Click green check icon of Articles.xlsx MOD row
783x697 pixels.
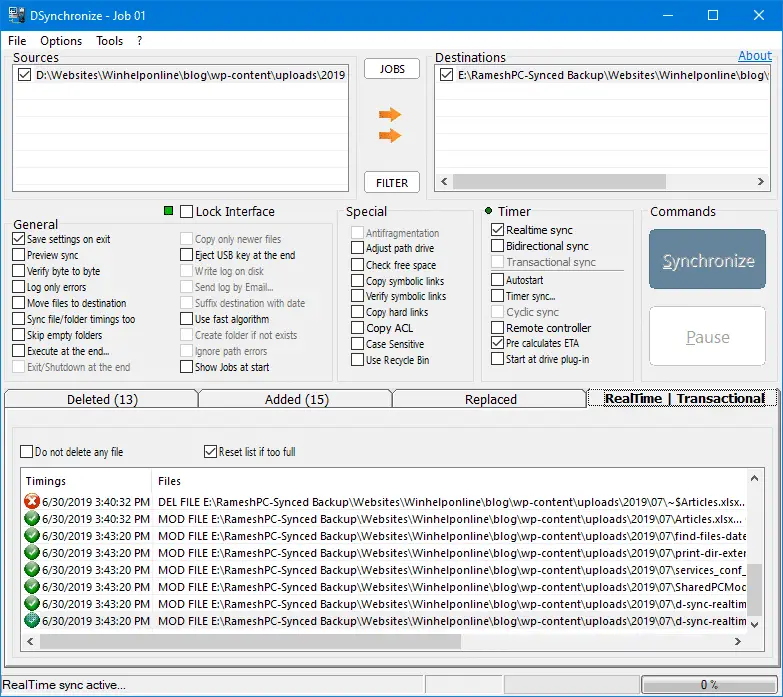(32, 518)
